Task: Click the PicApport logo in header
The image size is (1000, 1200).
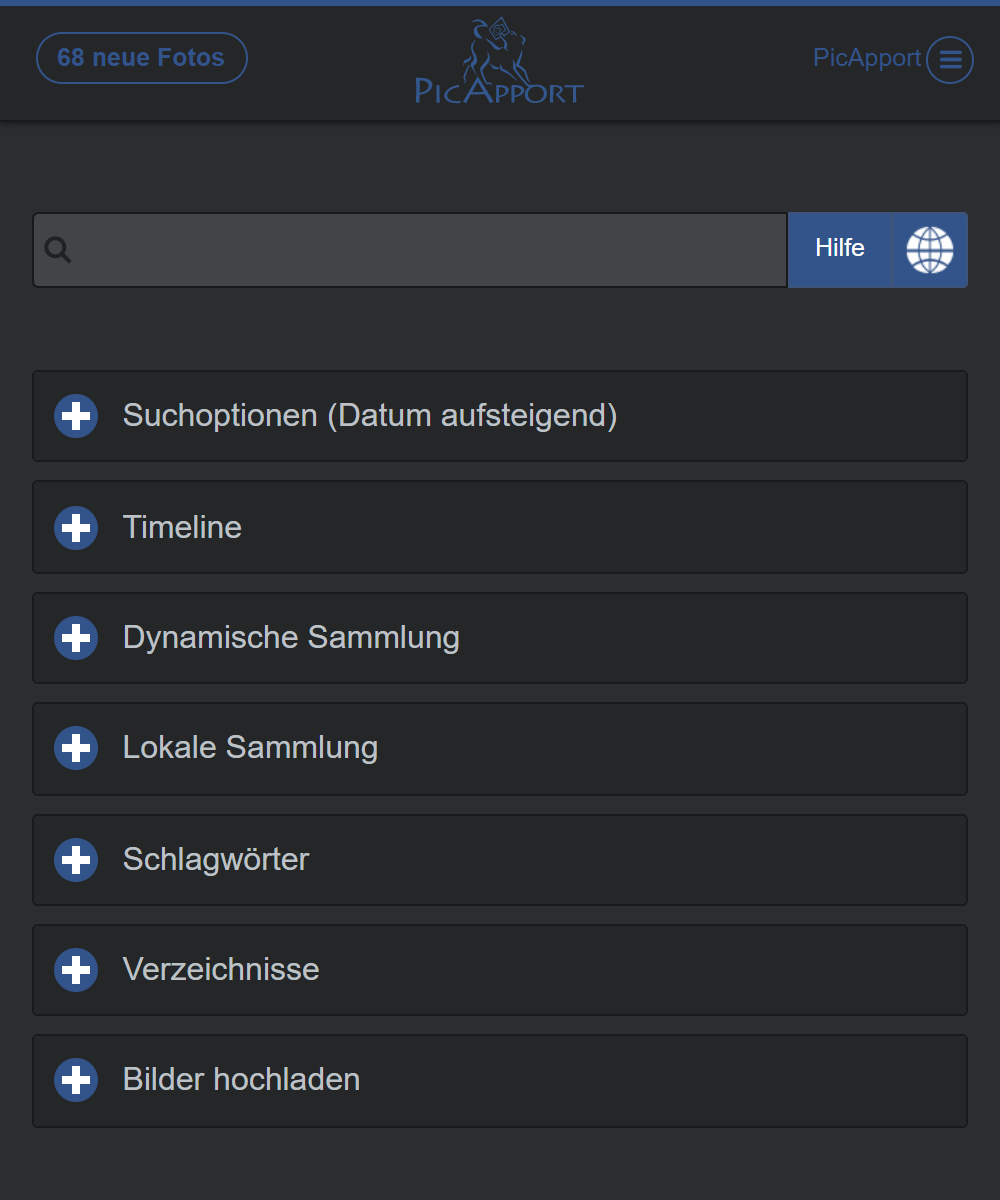Action: [499, 62]
